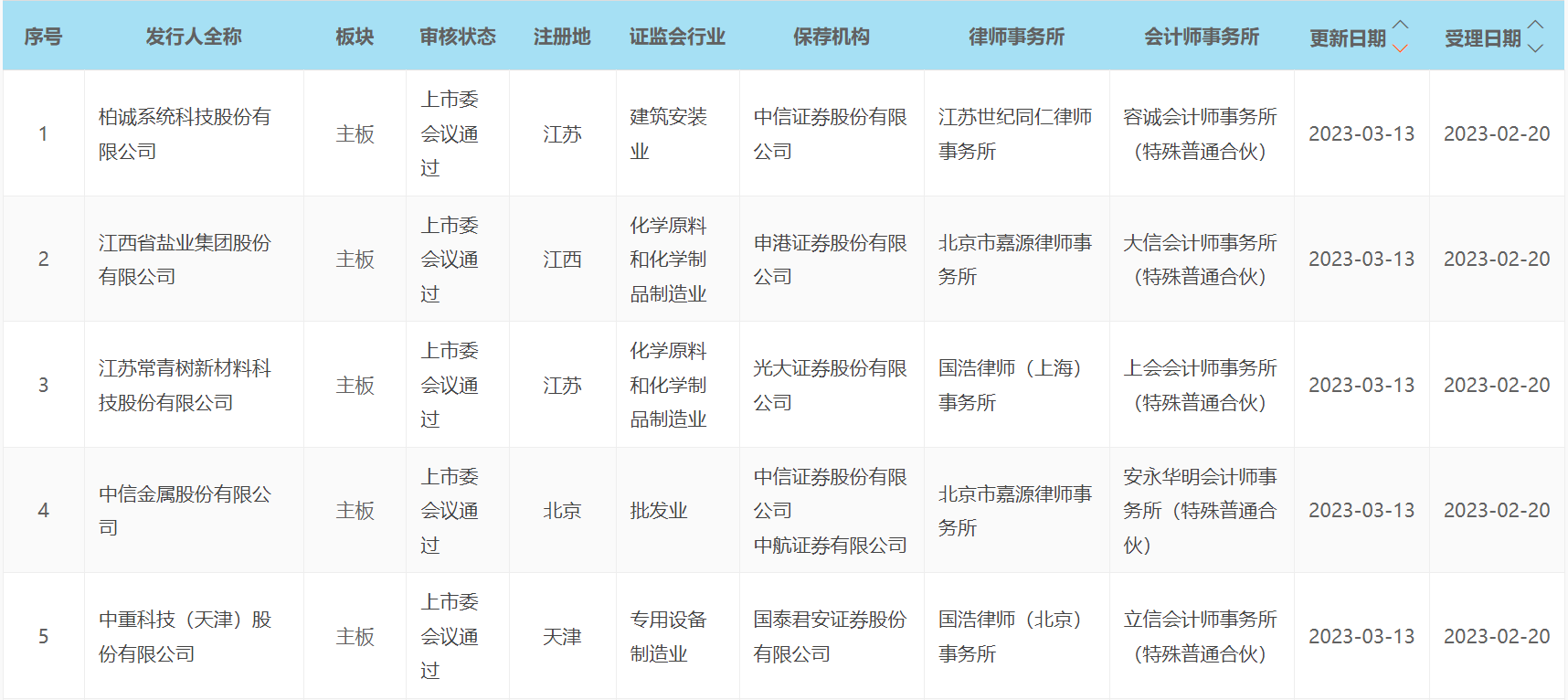
Task: Open issuer 柏诚系统科技股份有限公司
Action: [185, 133]
